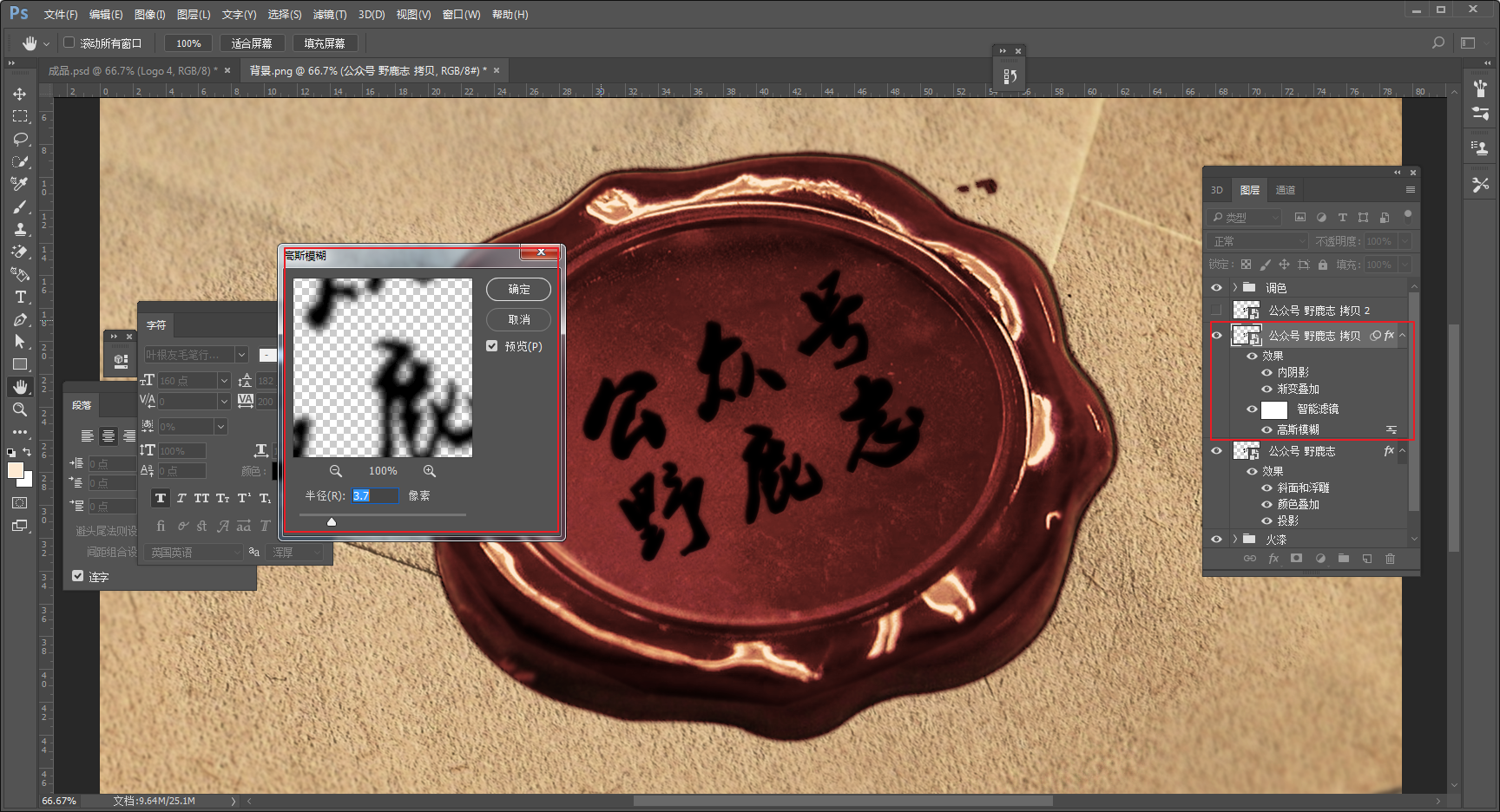Cancel the Gaussian Blur dialog with 取消
The width and height of the screenshot is (1500, 812).
click(x=519, y=319)
